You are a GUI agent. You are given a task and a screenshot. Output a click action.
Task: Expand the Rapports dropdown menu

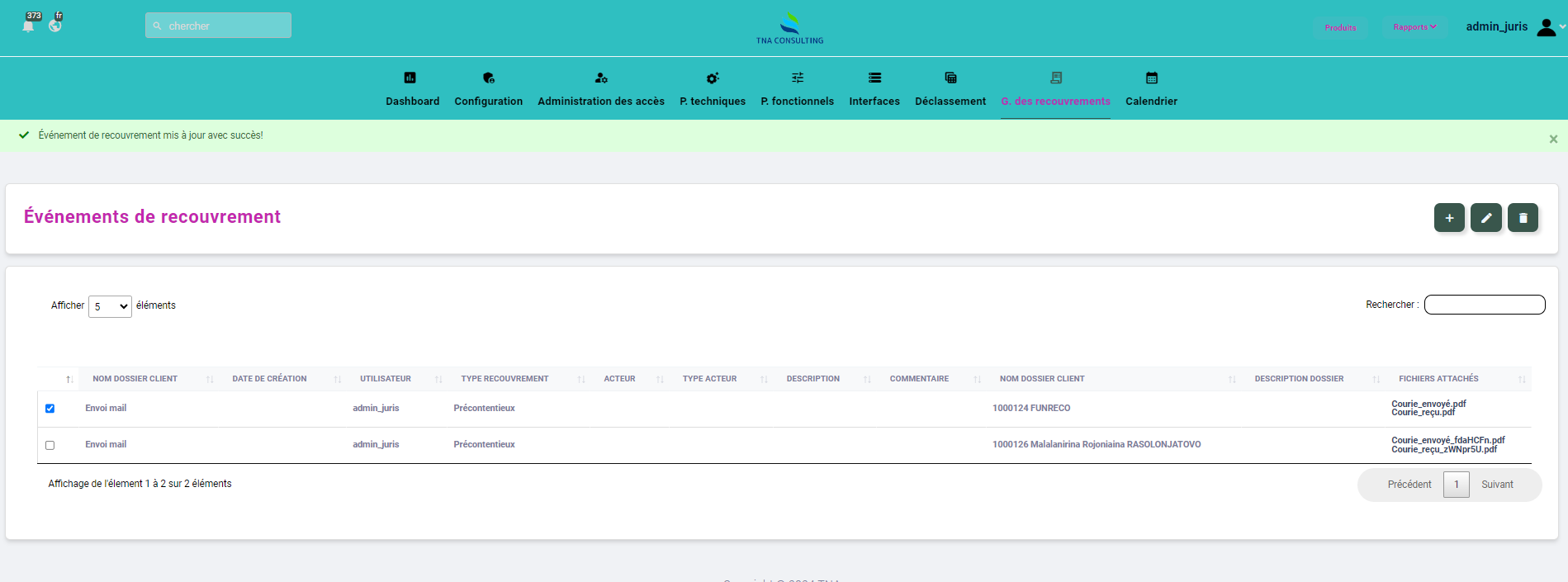point(1414,27)
